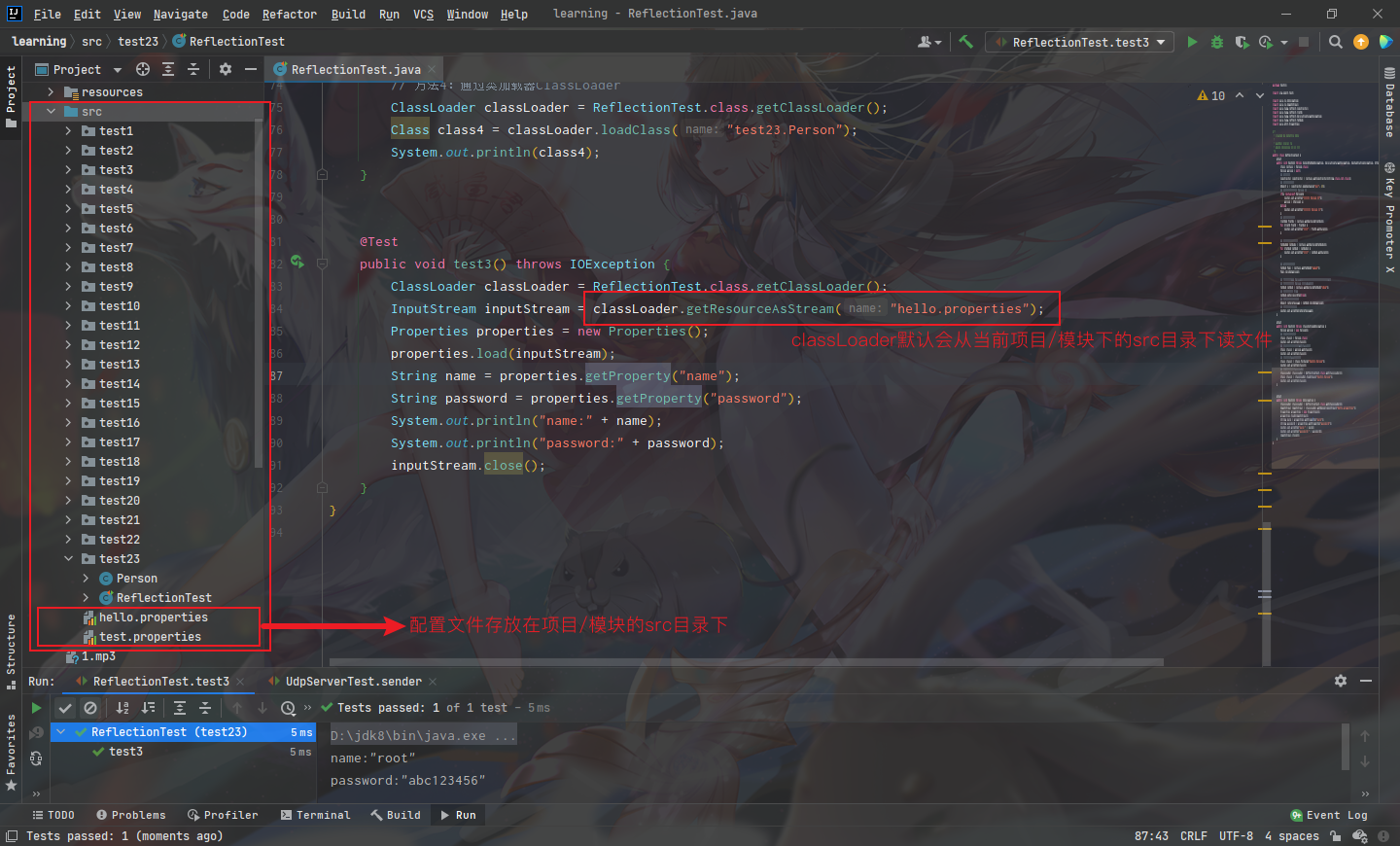Toggle Show Ignored tests button
Viewport: 1400px width, 846px height.
pyautogui.click(x=90, y=708)
